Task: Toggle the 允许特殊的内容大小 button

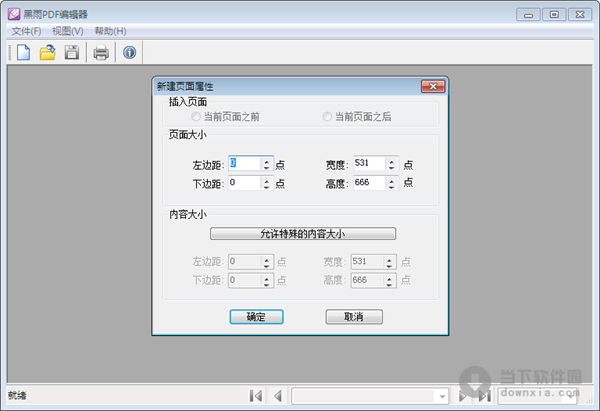Action: click(303, 233)
